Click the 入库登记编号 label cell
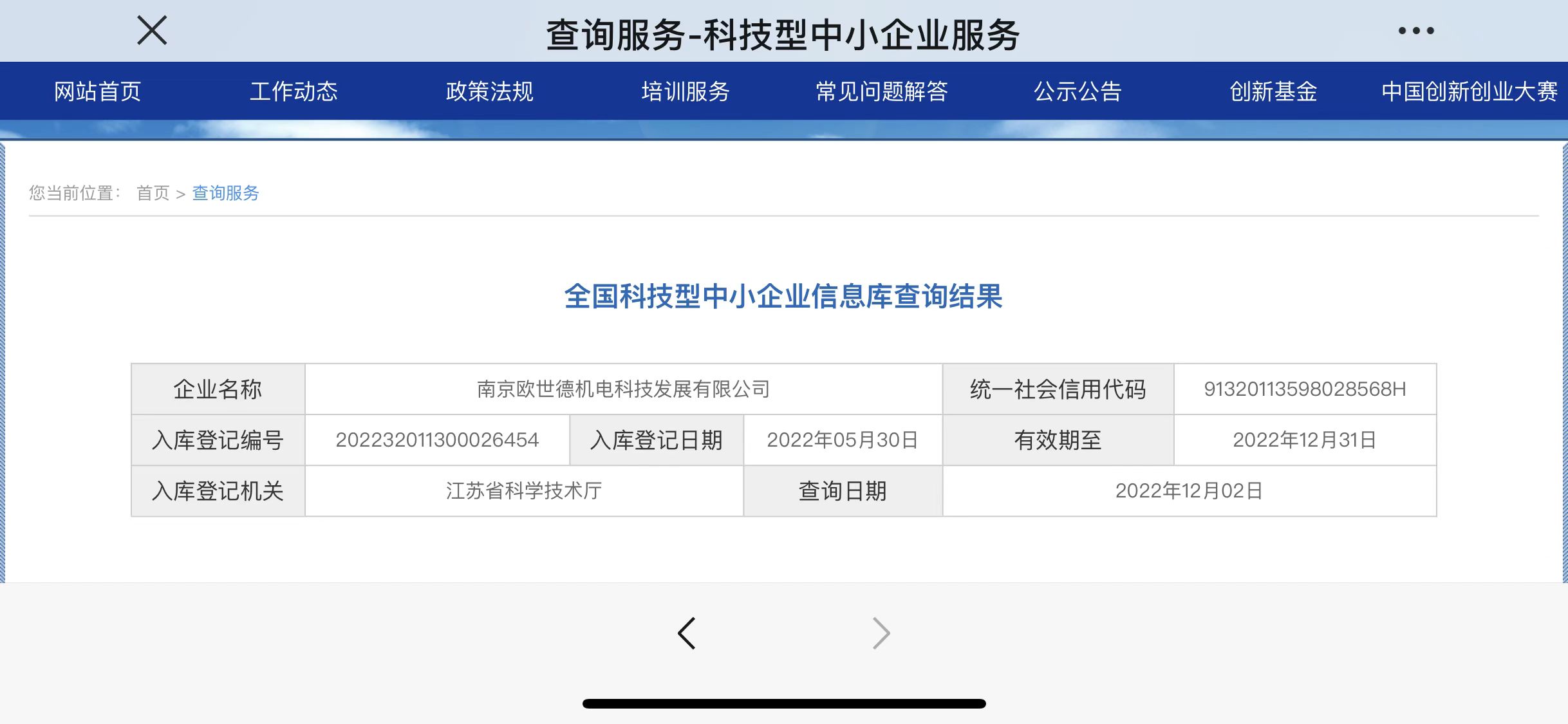The image size is (1568, 724). (218, 440)
